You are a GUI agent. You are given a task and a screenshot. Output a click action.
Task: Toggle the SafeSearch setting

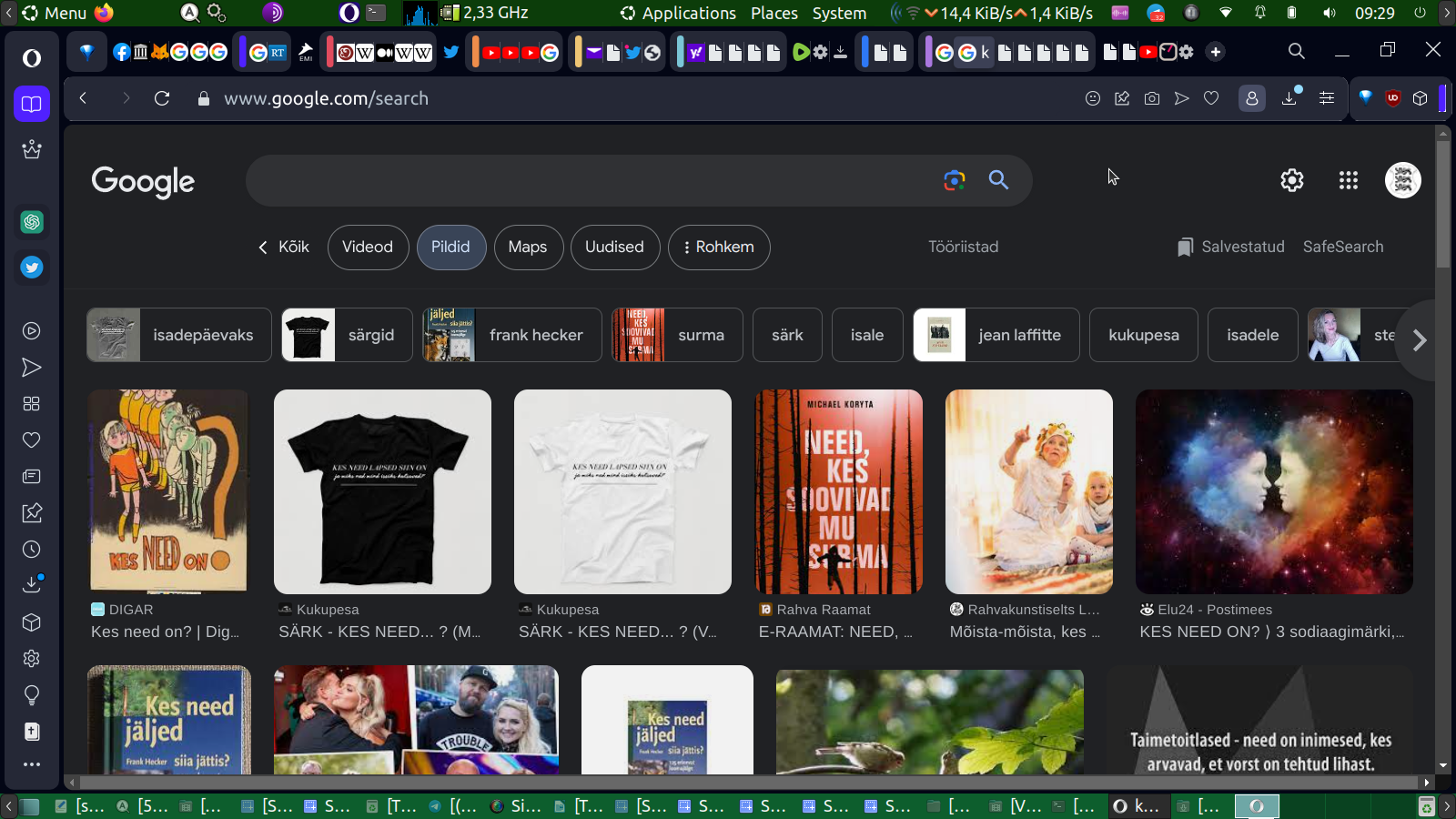point(1342,247)
